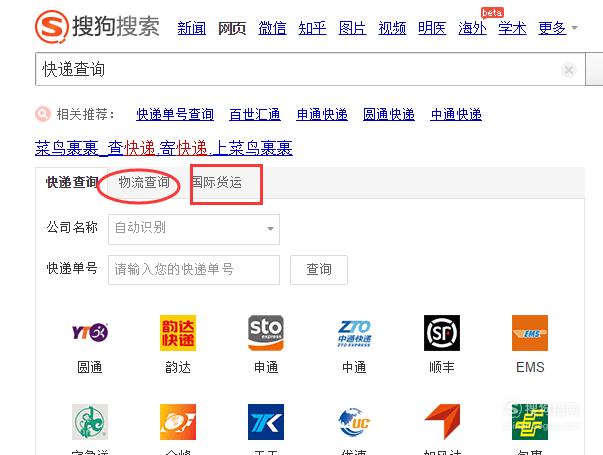Screen dimensions: 603x455
Task: Open the 新闻 search category
Action: click(192, 28)
